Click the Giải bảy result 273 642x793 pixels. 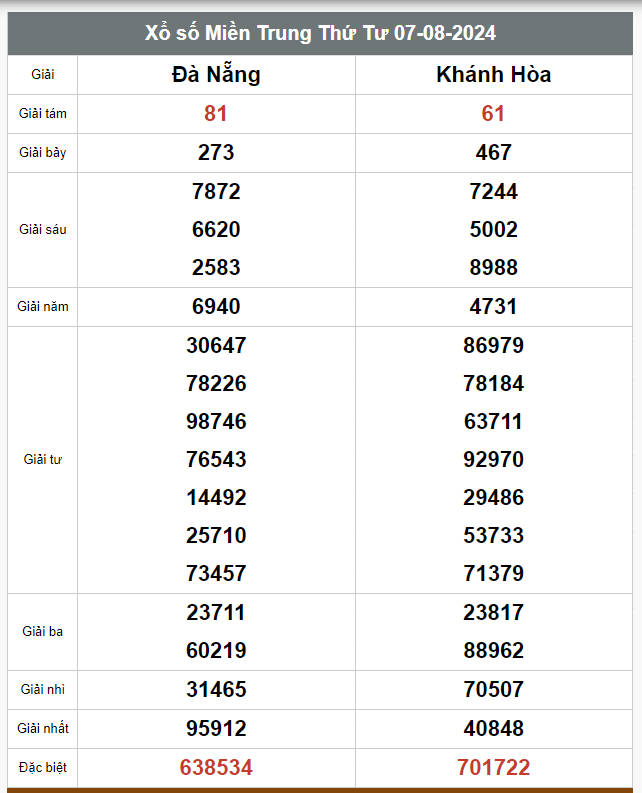[x=216, y=152]
